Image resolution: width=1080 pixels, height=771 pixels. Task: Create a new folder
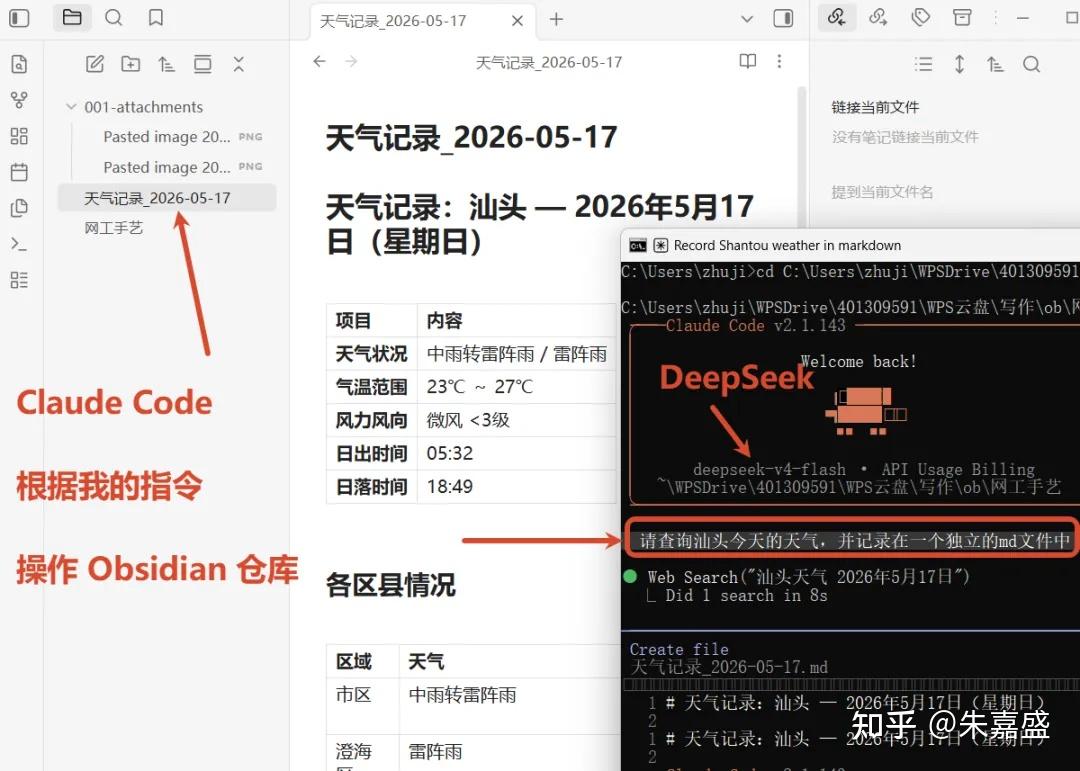click(130, 64)
